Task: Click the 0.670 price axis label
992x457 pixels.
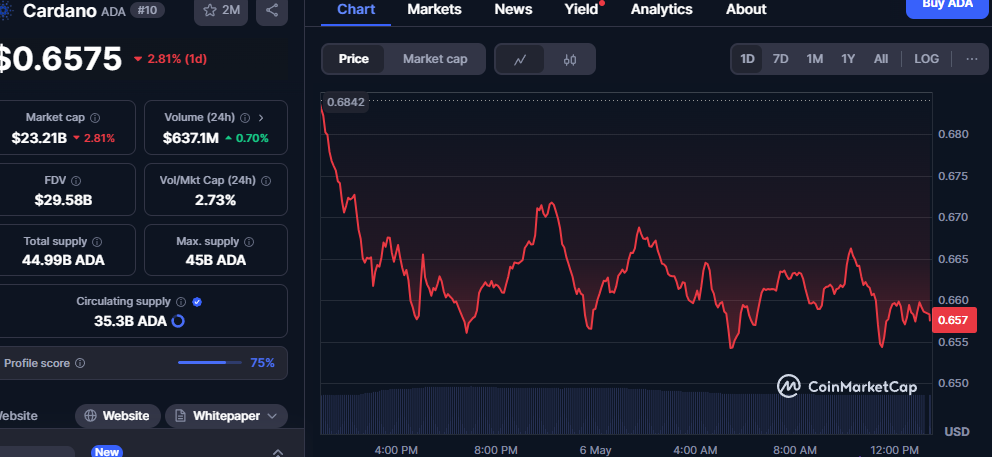Action: (952, 217)
